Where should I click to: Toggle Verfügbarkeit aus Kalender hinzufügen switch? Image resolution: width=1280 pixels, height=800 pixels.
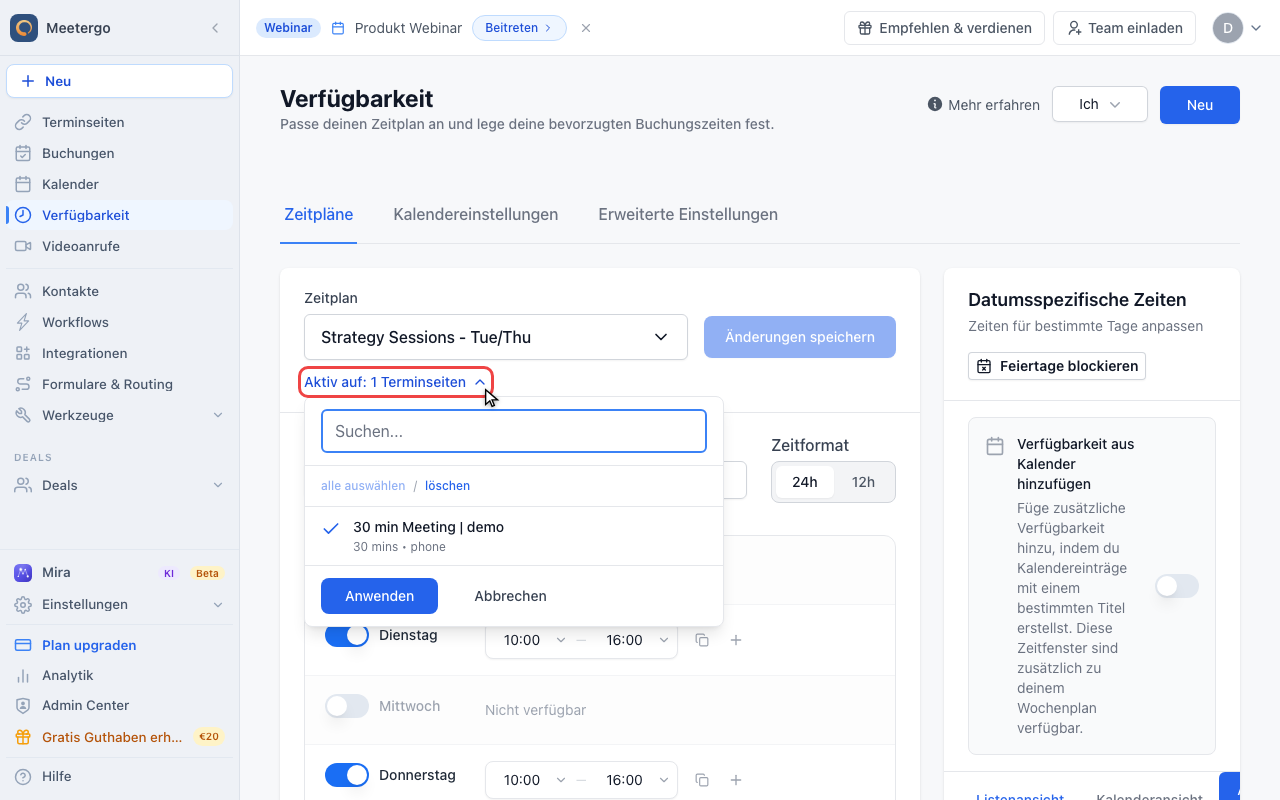[x=1177, y=586]
